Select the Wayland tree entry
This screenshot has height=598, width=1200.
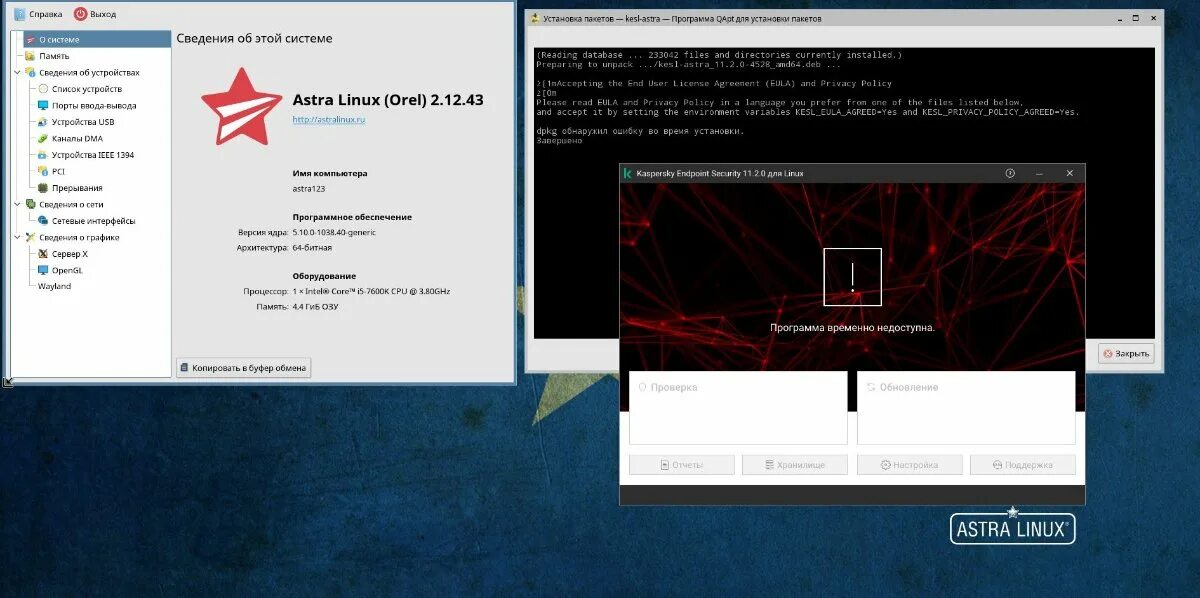coord(54,286)
